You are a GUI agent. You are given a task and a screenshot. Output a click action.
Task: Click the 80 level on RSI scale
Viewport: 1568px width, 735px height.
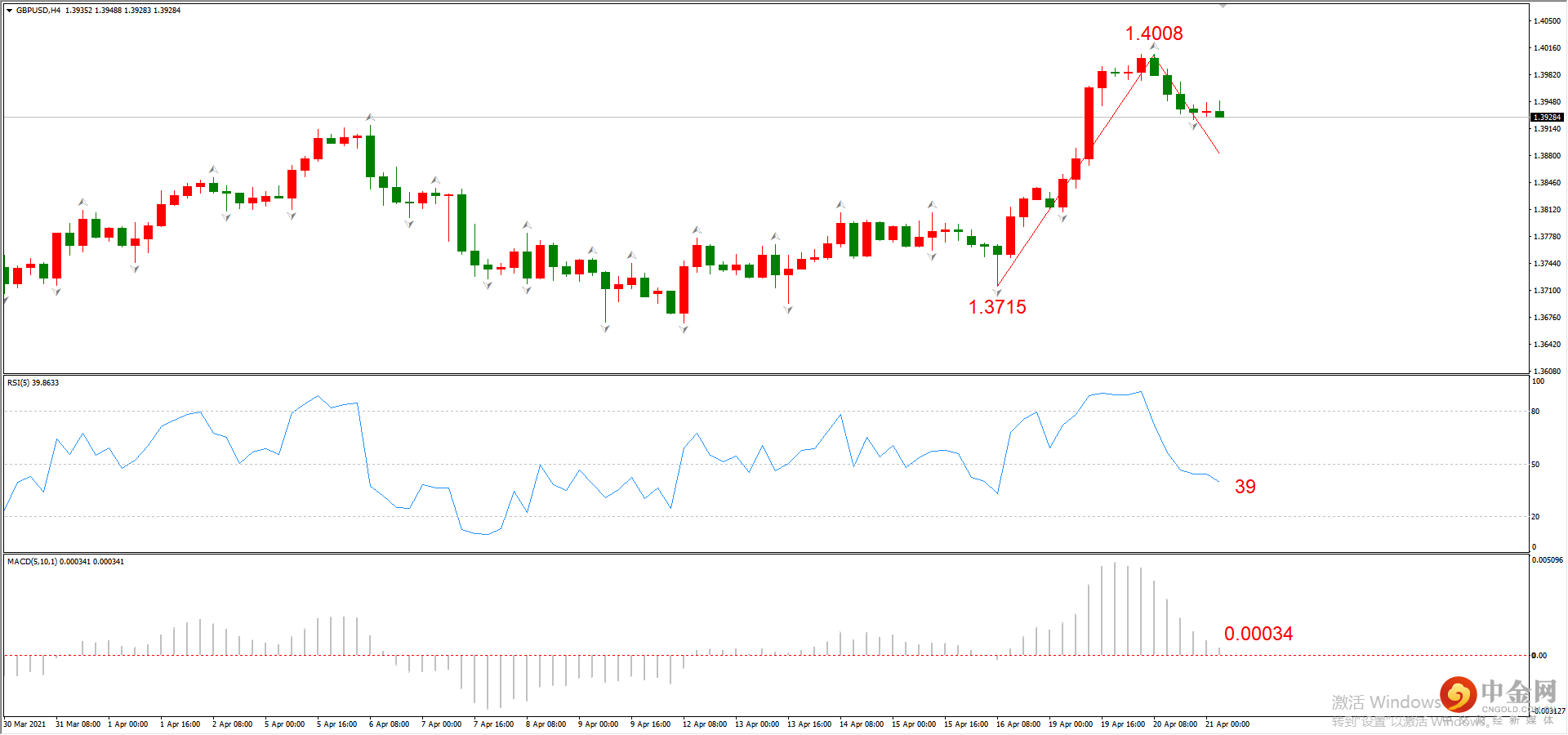(x=1535, y=412)
